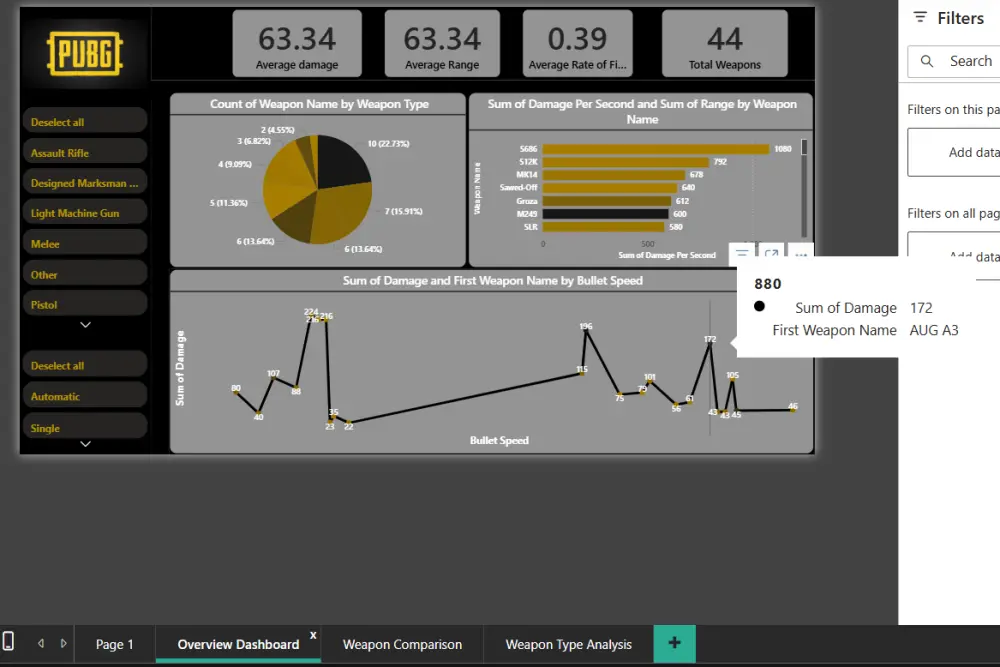The width and height of the screenshot is (1000, 667).
Task: Toggle the Automatic fire mode filter
Action: click(x=85, y=394)
